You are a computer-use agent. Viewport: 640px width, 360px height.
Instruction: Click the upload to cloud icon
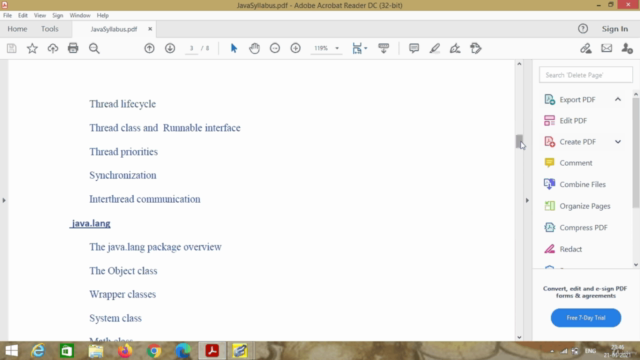pos(53,49)
